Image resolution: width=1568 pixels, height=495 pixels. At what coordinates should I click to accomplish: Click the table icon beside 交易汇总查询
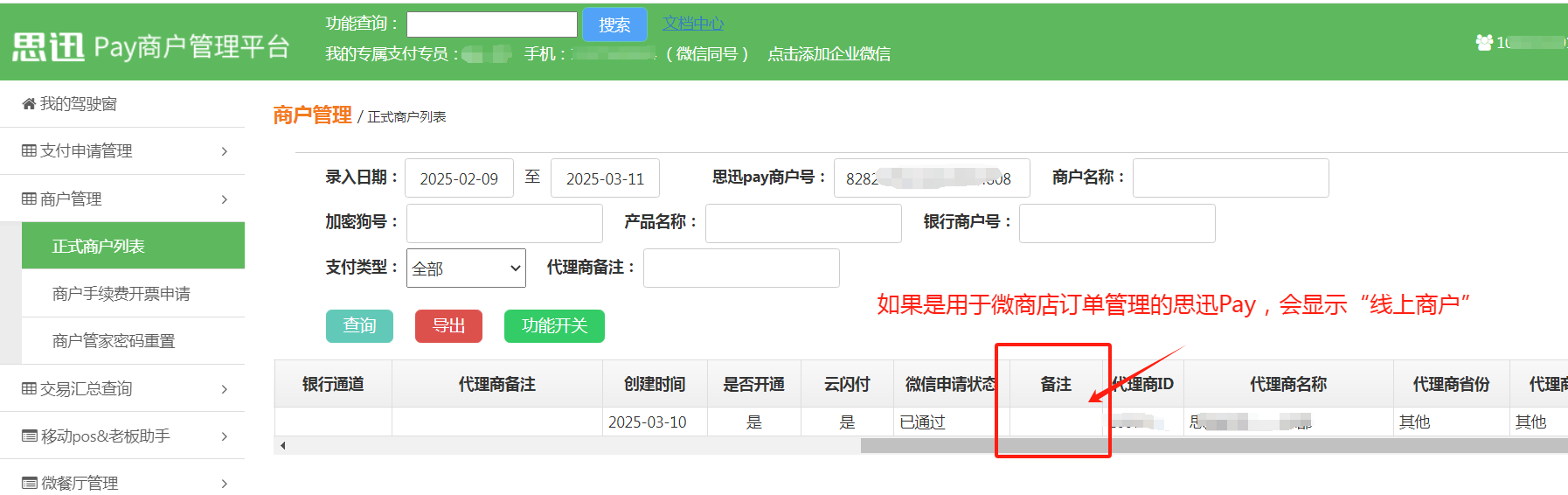point(29,389)
